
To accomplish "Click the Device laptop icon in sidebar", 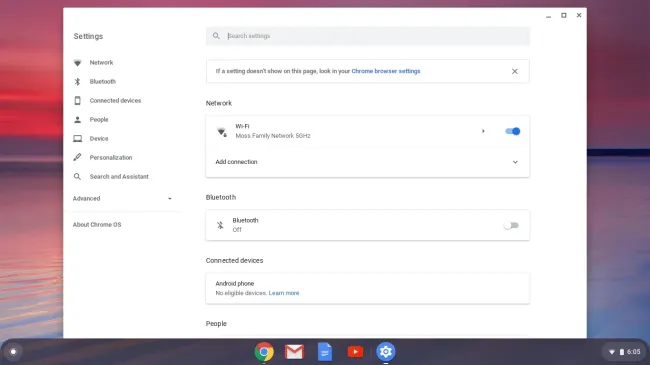I will (78, 139).
